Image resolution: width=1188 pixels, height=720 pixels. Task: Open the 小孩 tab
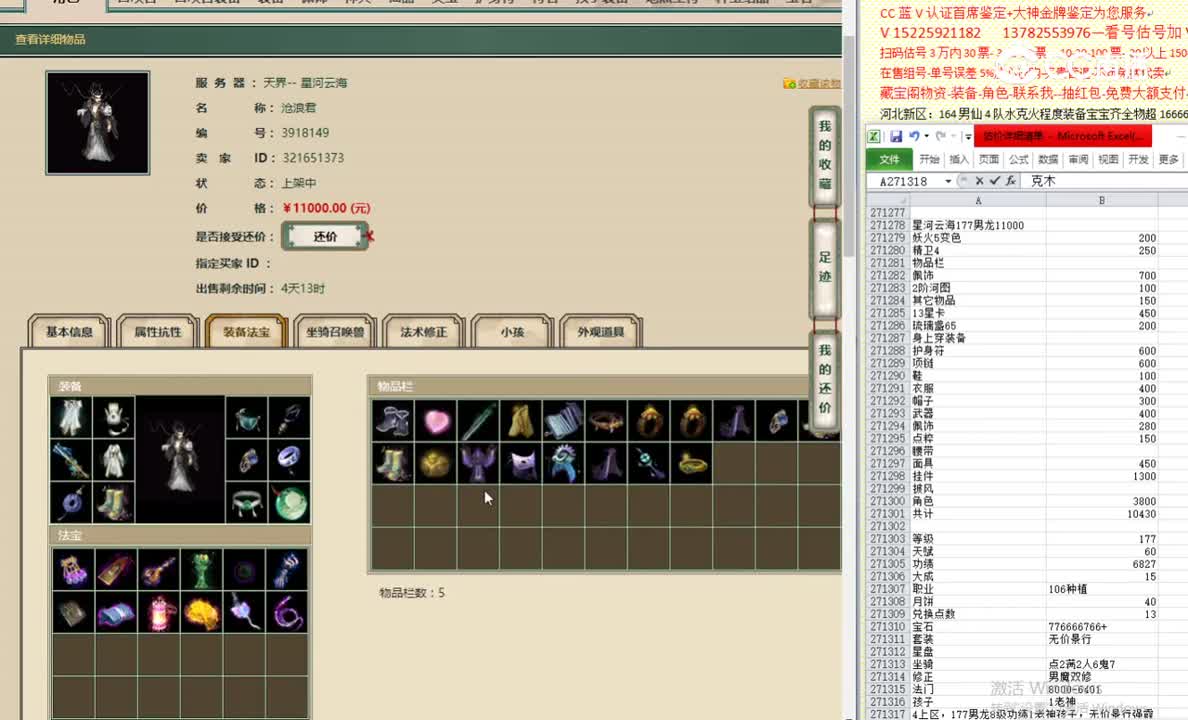[x=512, y=332]
